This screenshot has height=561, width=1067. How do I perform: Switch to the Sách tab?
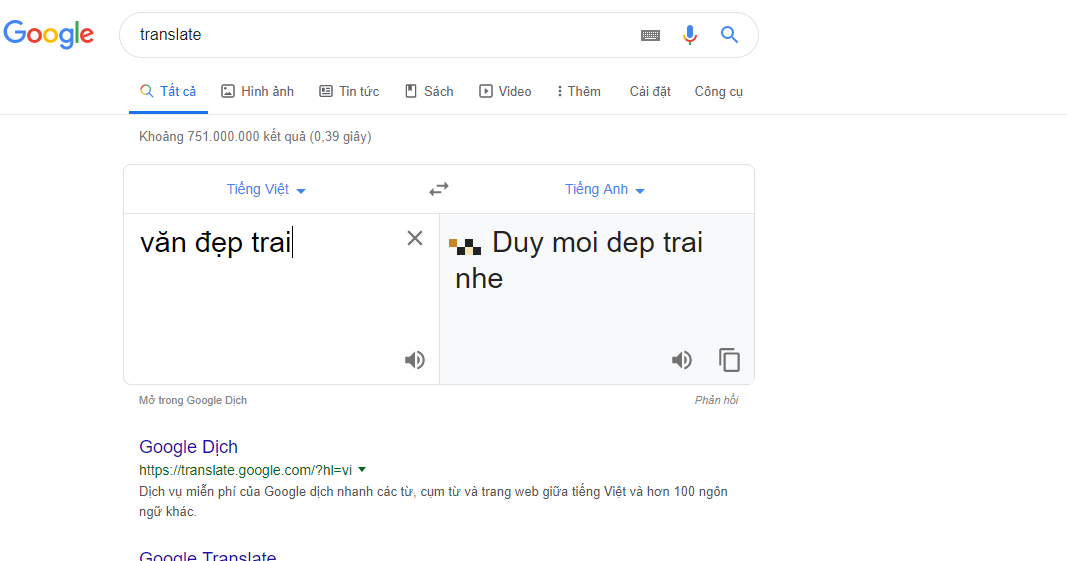[429, 91]
